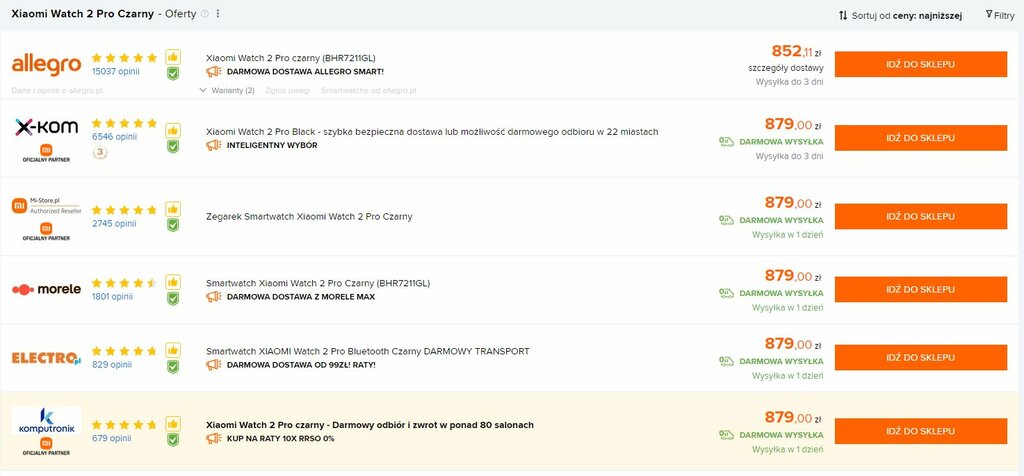Open the 2745 opinii reviews link

click(114, 223)
